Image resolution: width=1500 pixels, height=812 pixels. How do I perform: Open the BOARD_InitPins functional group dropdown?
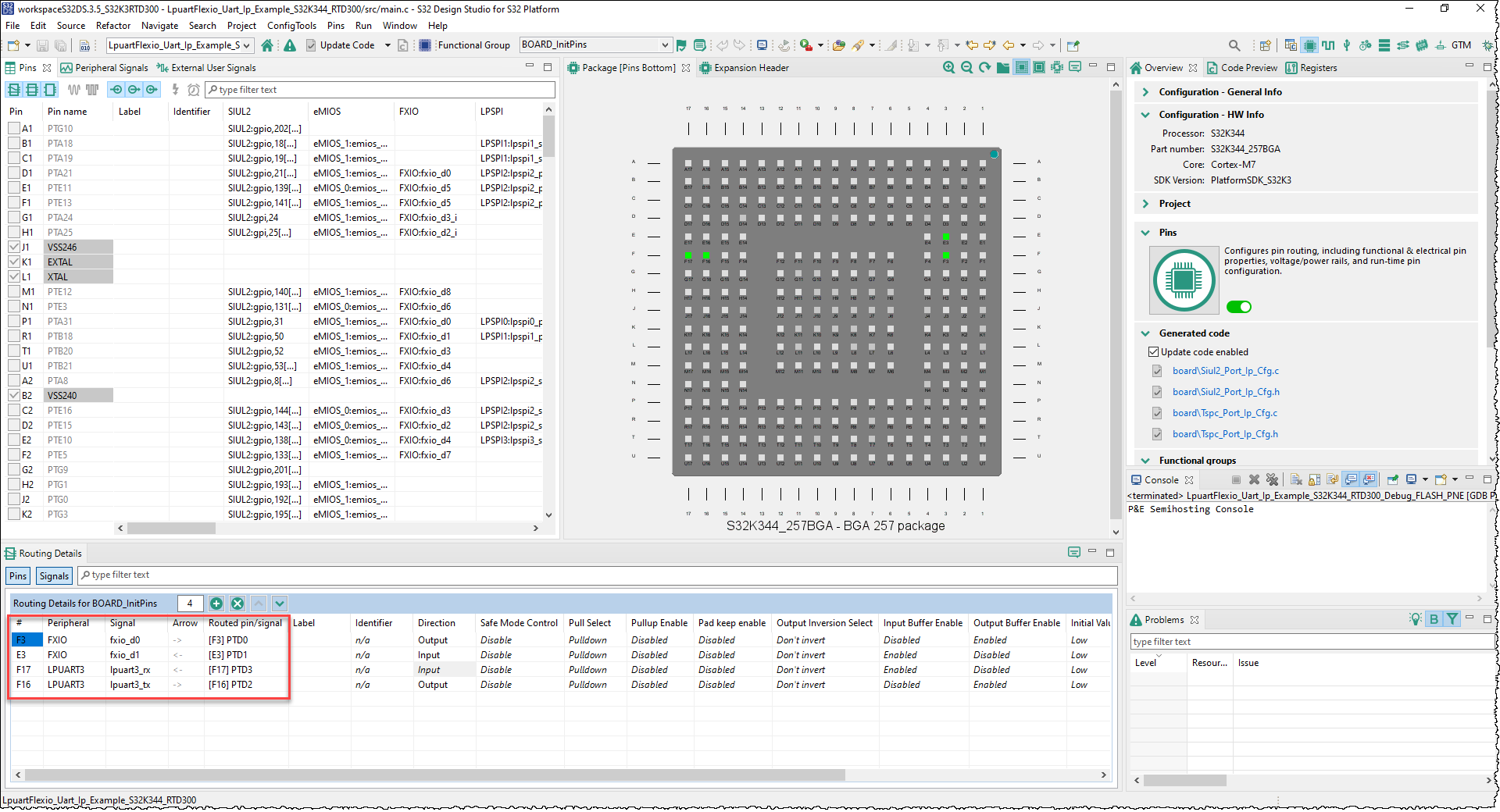663,45
